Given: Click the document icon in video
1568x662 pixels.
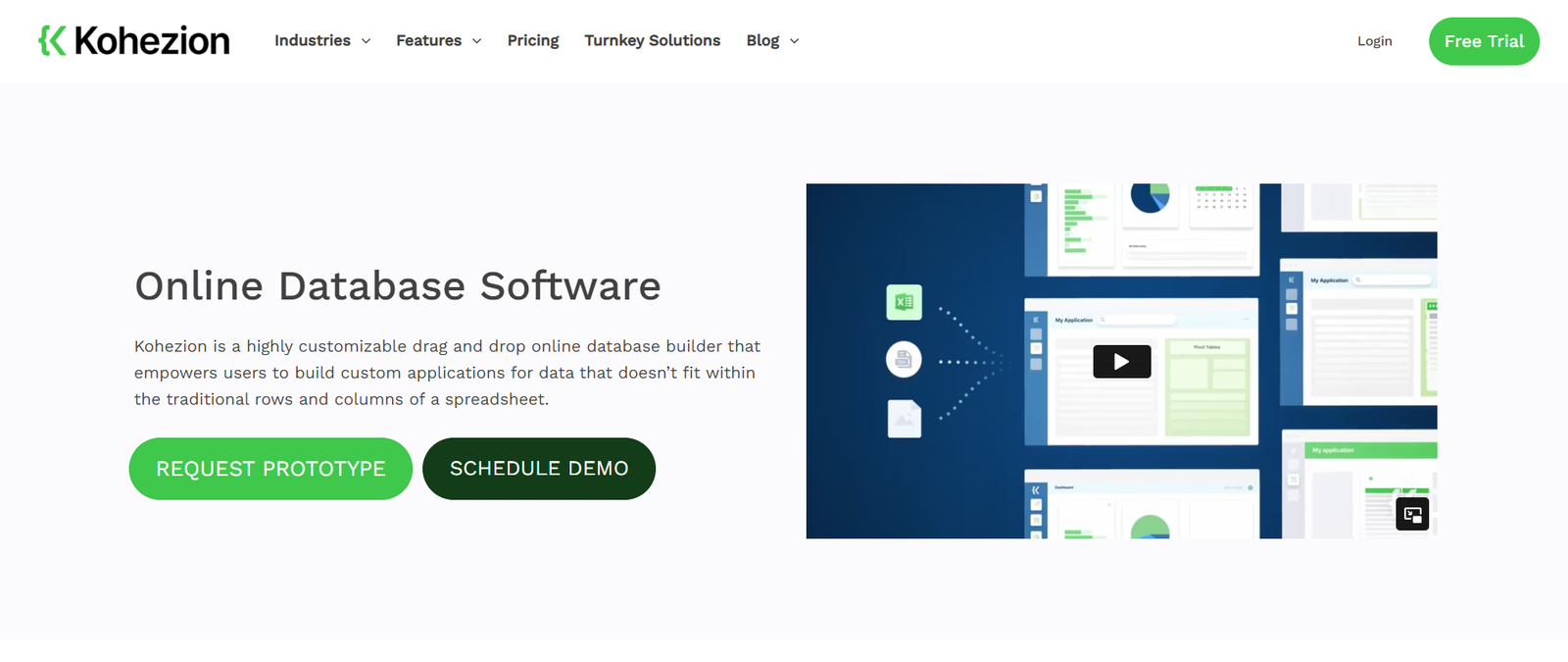Looking at the screenshot, I should point(904,360).
